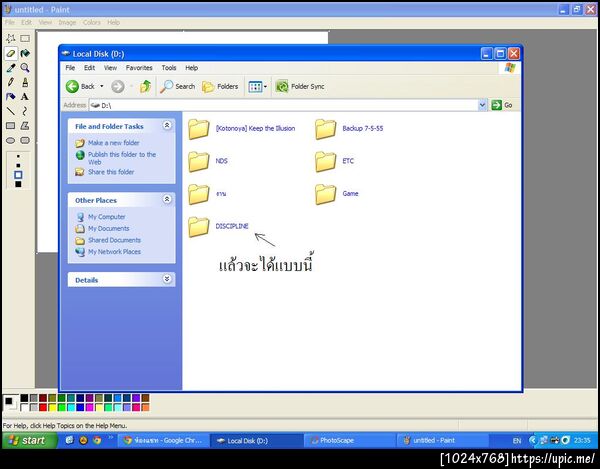Viewport: 600px width, 469px height.
Task: Go Back in the Local Disk window
Action: [x=80, y=86]
